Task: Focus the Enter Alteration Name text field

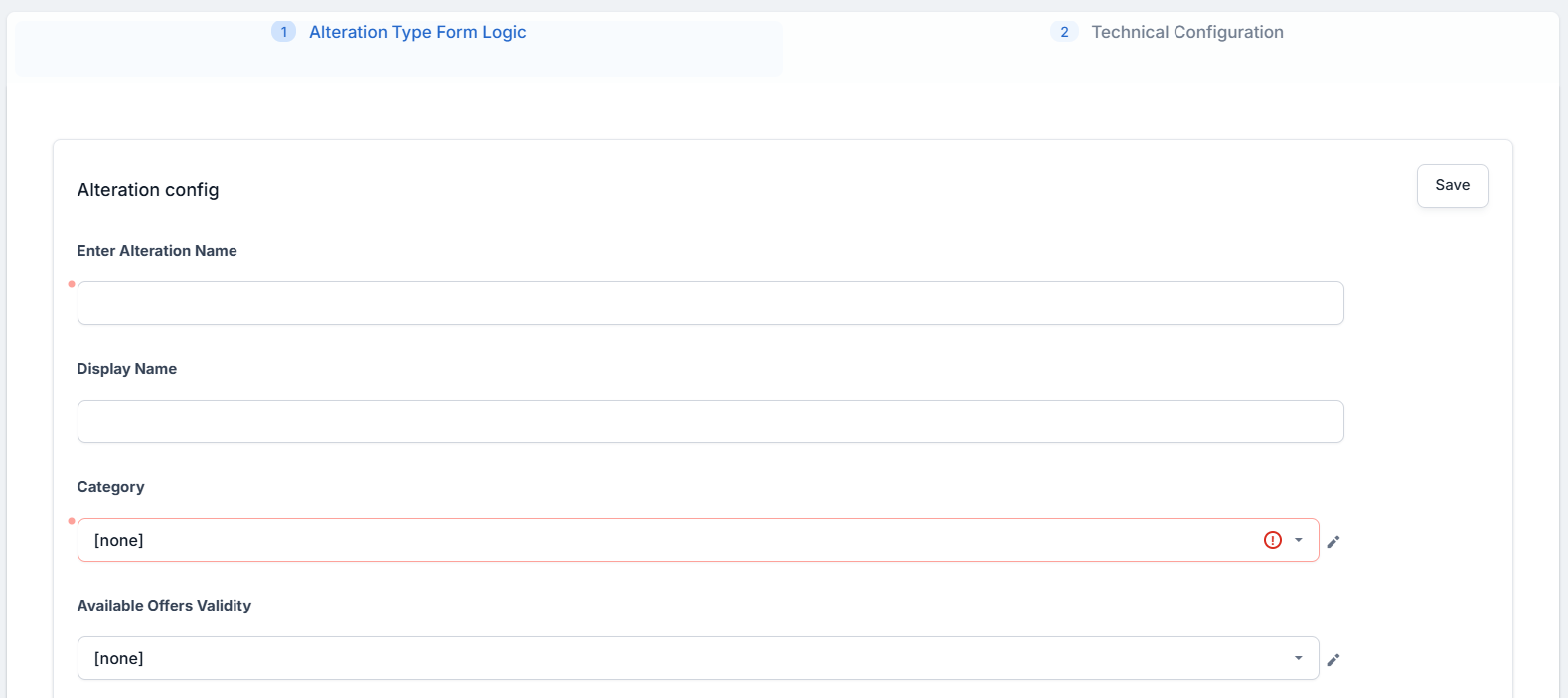Action: [x=710, y=303]
